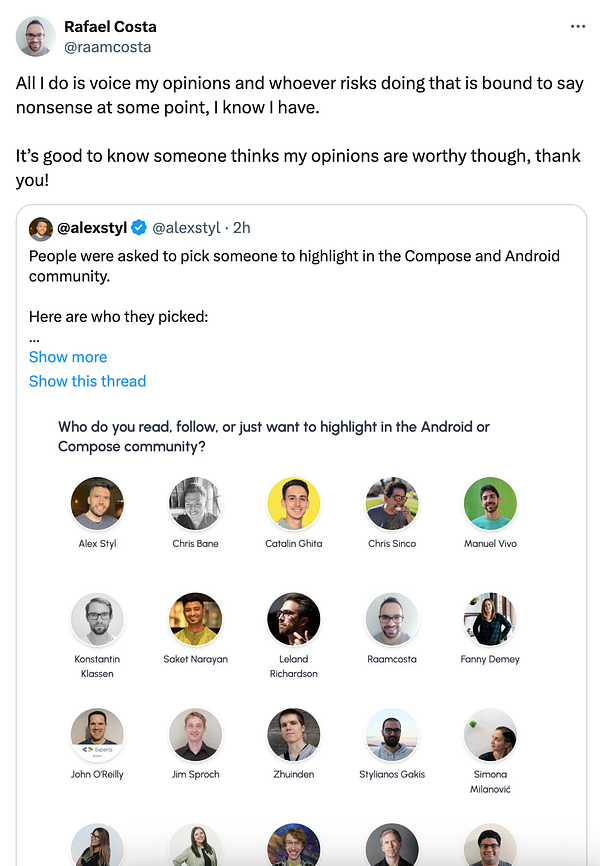Click the Rafael Costa display name
The width and height of the screenshot is (600, 866).
[110, 27]
